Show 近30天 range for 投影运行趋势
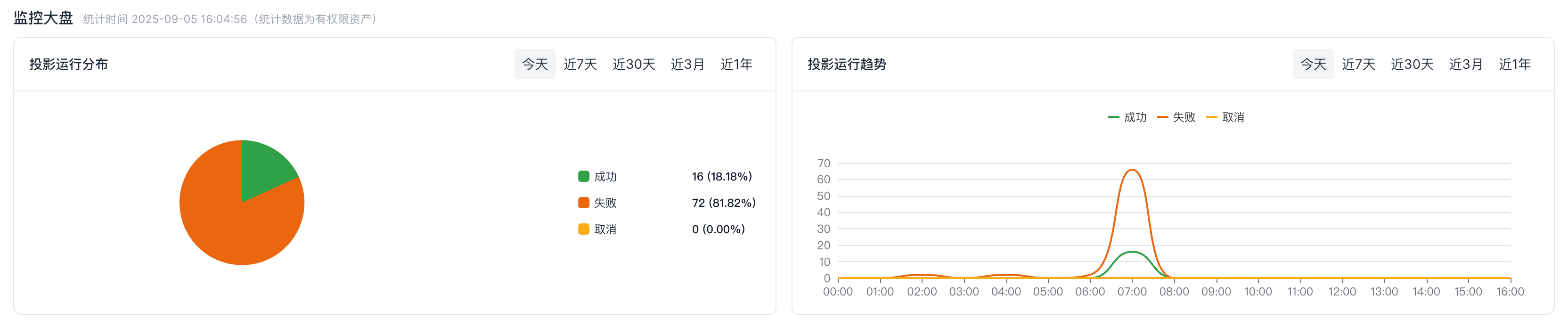The image size is (1568, 328). click(x=1412, y=65)
